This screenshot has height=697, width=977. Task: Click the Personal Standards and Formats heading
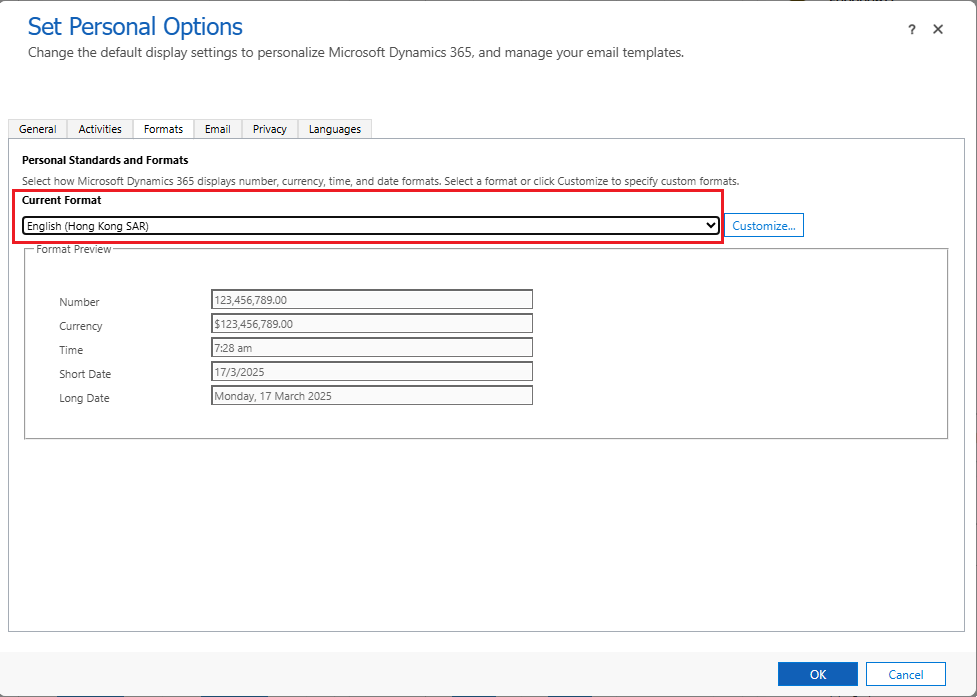[x=105, y=160]
